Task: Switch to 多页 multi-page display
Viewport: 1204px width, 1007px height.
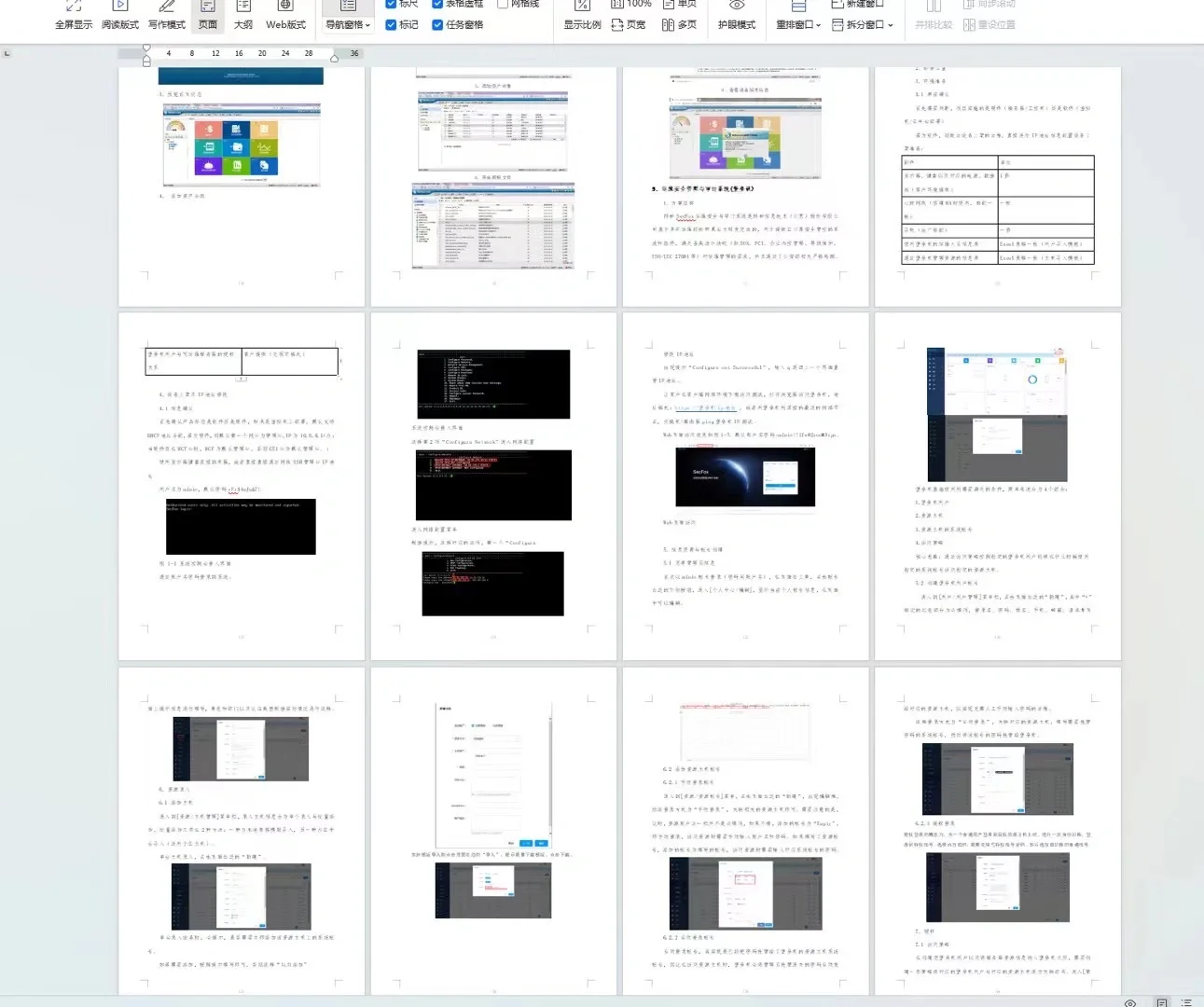Action: coord(680,25)
